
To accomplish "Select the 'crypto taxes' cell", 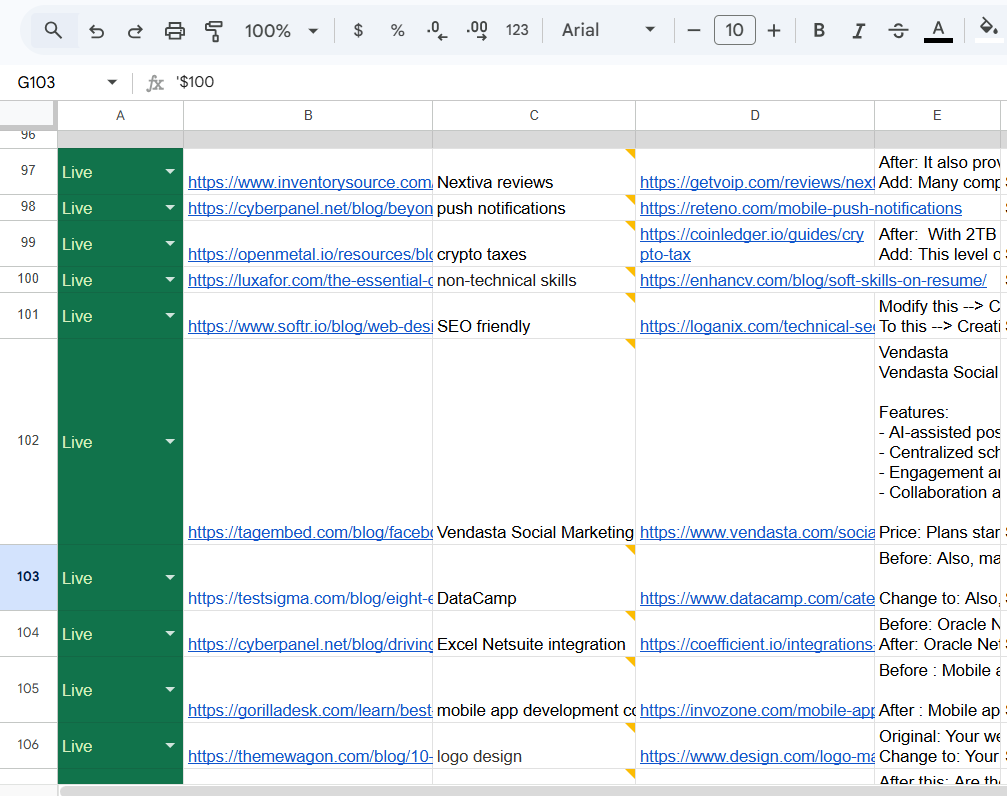I will pyautogui.click(x=534, y=243).
